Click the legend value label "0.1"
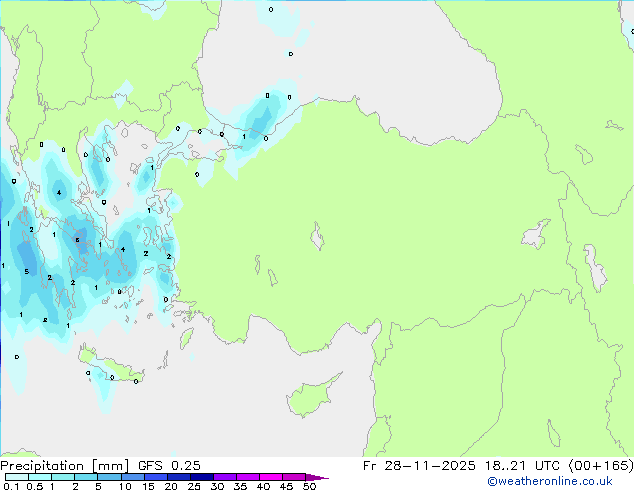634x490 pixels. [11, 486]
